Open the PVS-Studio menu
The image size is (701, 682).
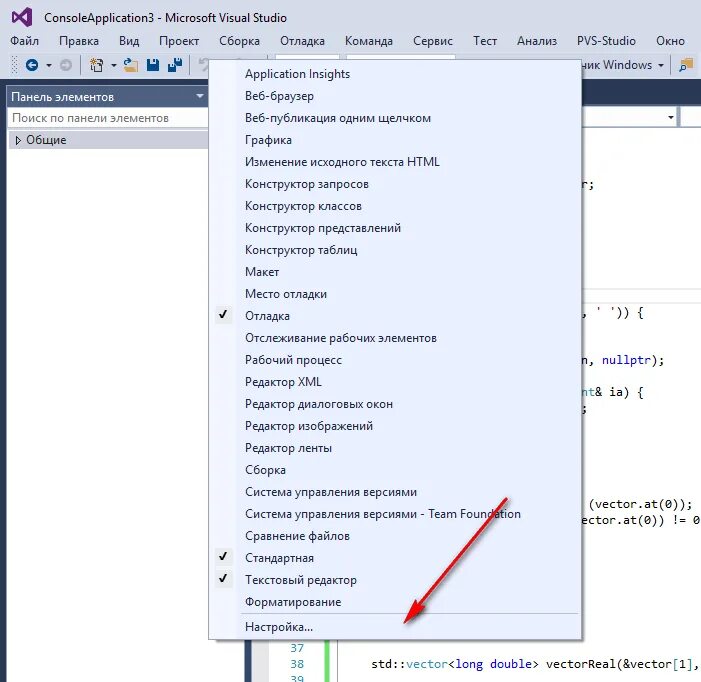click(606, 41)
